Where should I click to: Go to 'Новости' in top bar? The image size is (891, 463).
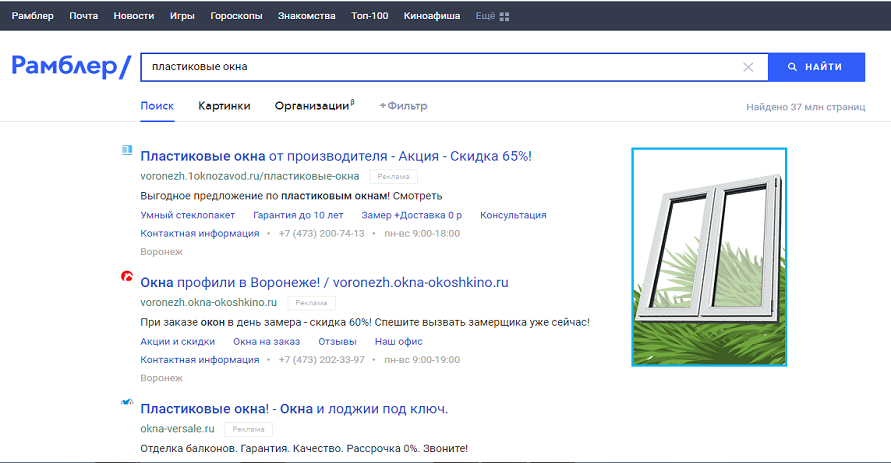pos(134,16)
